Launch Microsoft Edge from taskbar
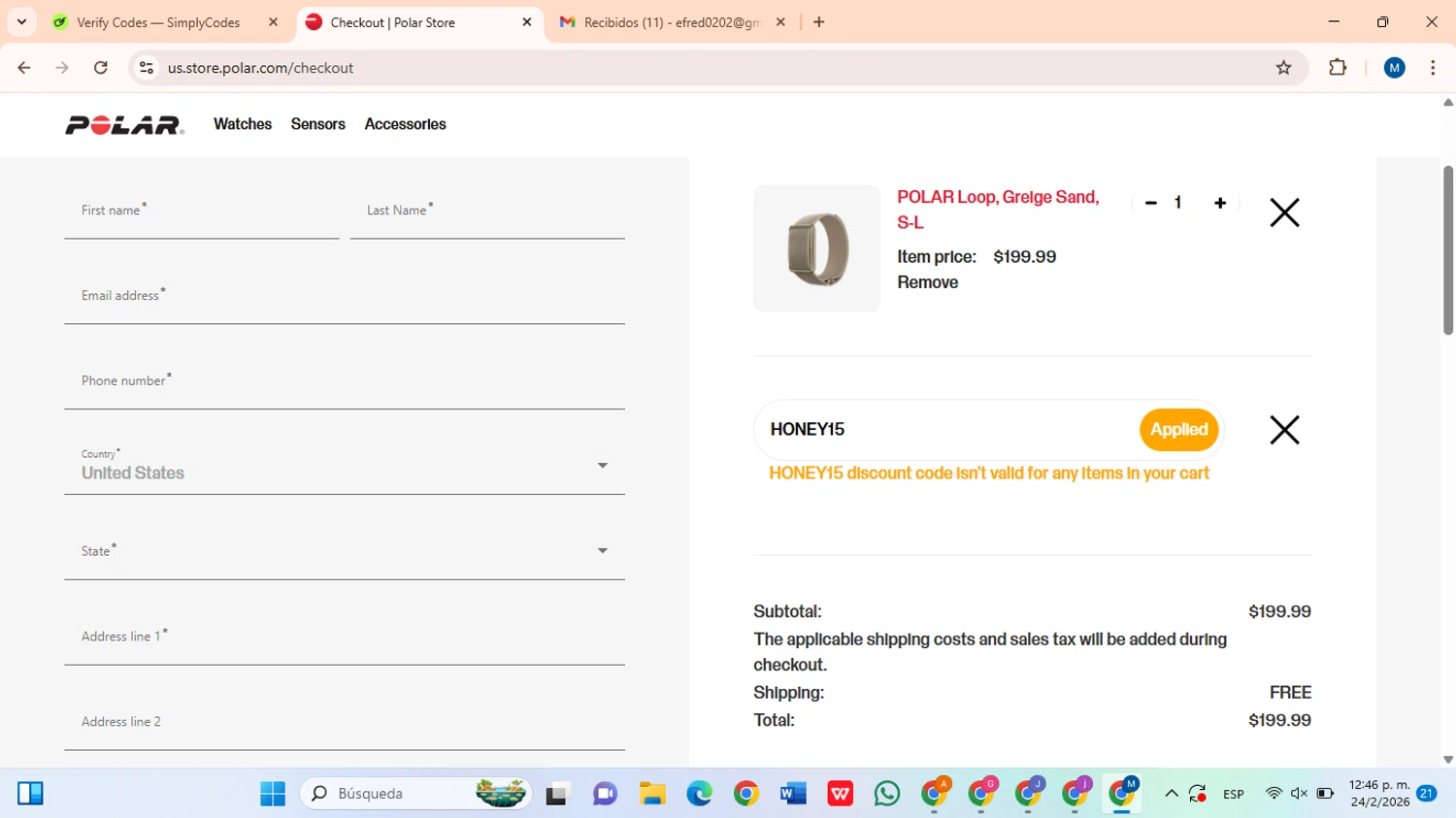 coord(699,794)
